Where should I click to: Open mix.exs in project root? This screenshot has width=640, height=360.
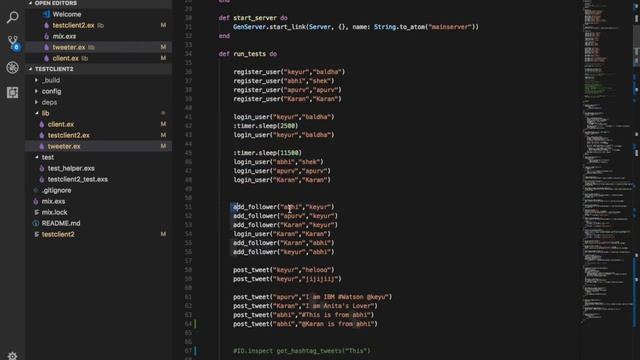[53, 201]
